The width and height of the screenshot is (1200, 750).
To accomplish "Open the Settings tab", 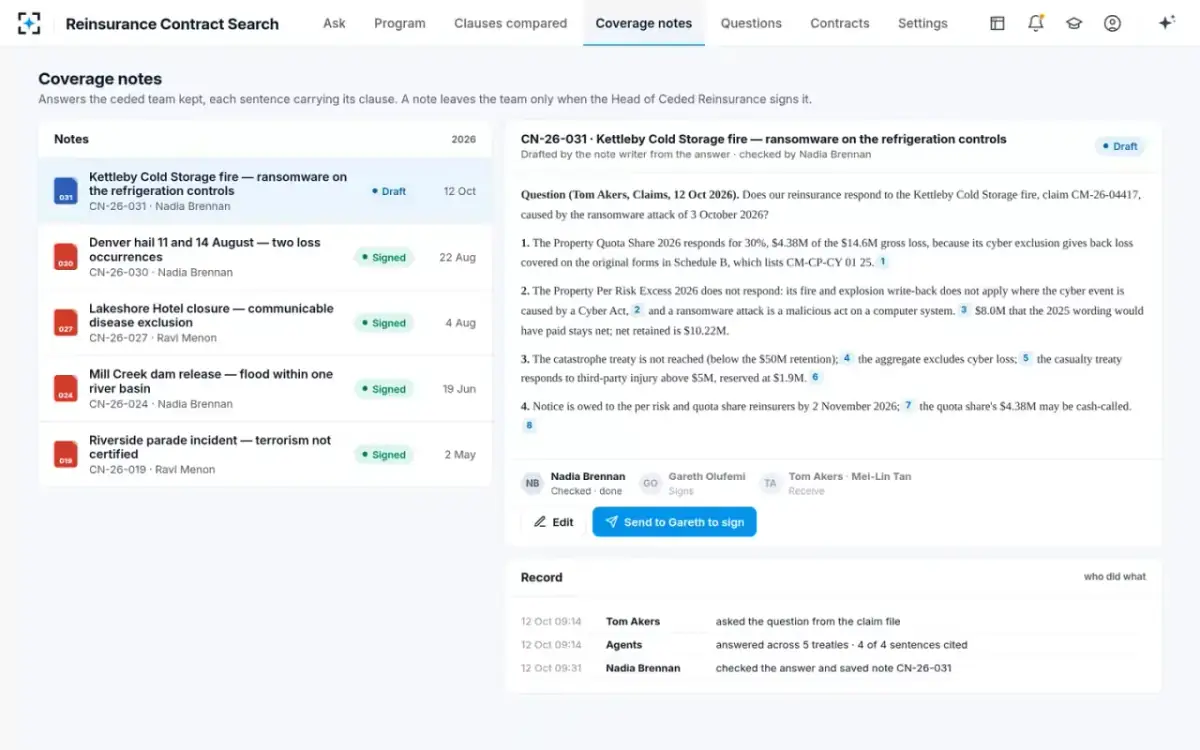I will 923,23.
